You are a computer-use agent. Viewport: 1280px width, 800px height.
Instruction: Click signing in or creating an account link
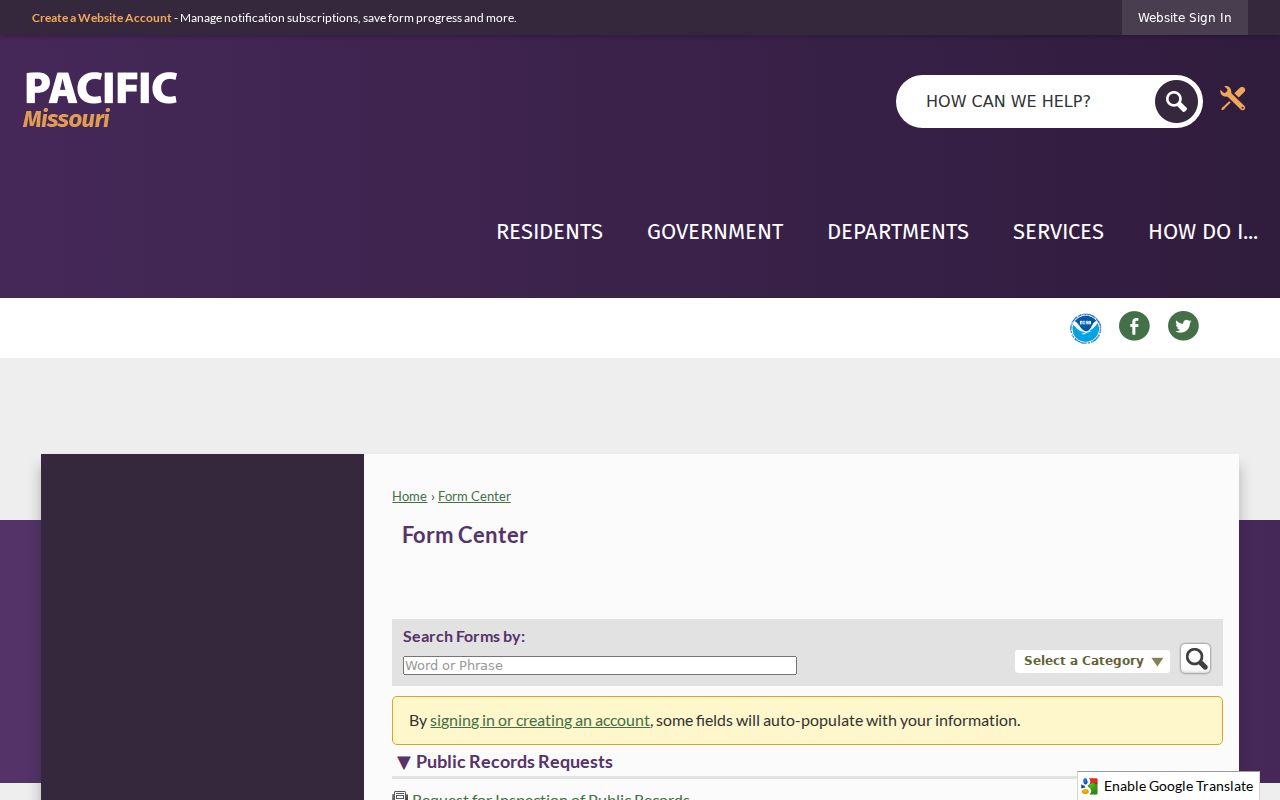coord(540,720)
